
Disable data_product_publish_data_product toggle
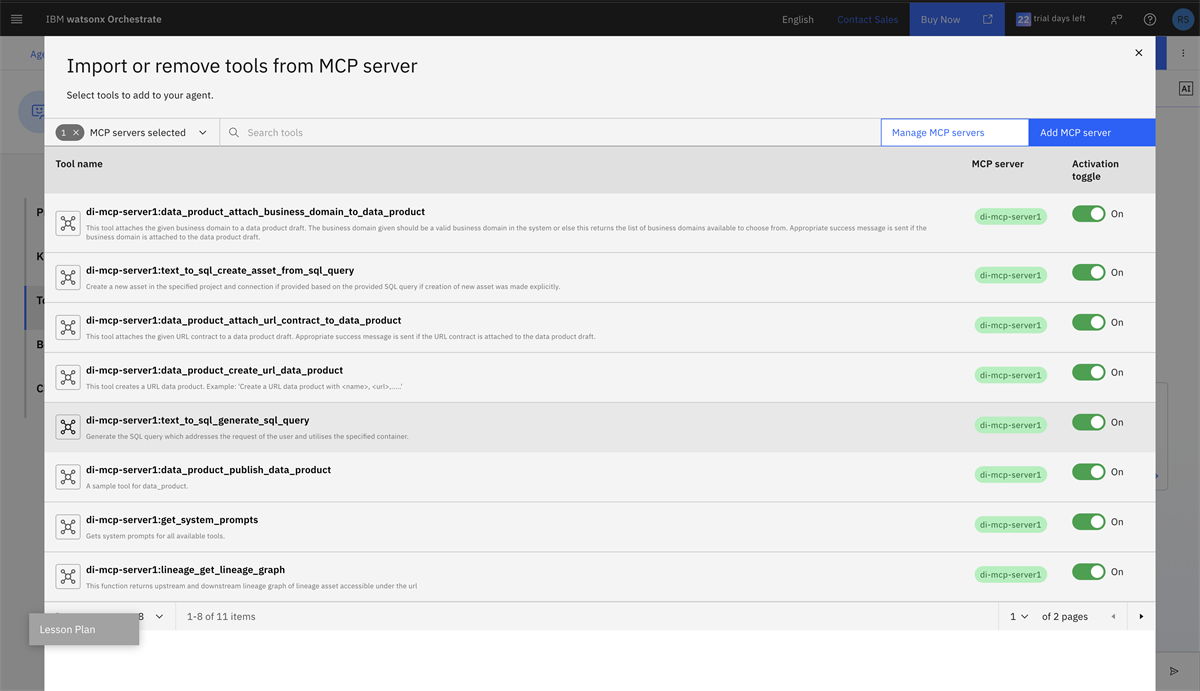(1089, 472)
